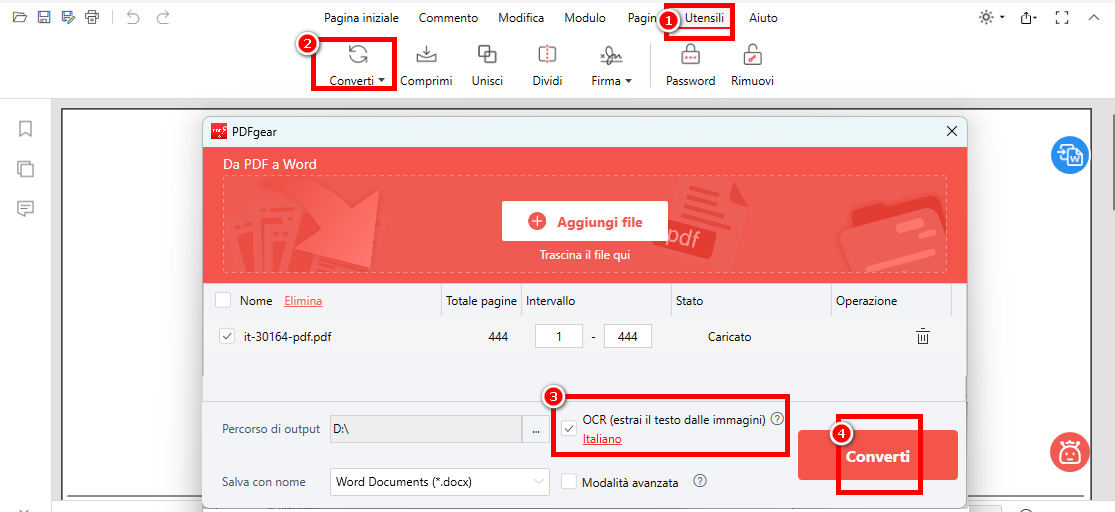Click the Totale pagine column header
Image resolution: width=1115 pixels, height=512 pixels.
click(x=481, y=301)
